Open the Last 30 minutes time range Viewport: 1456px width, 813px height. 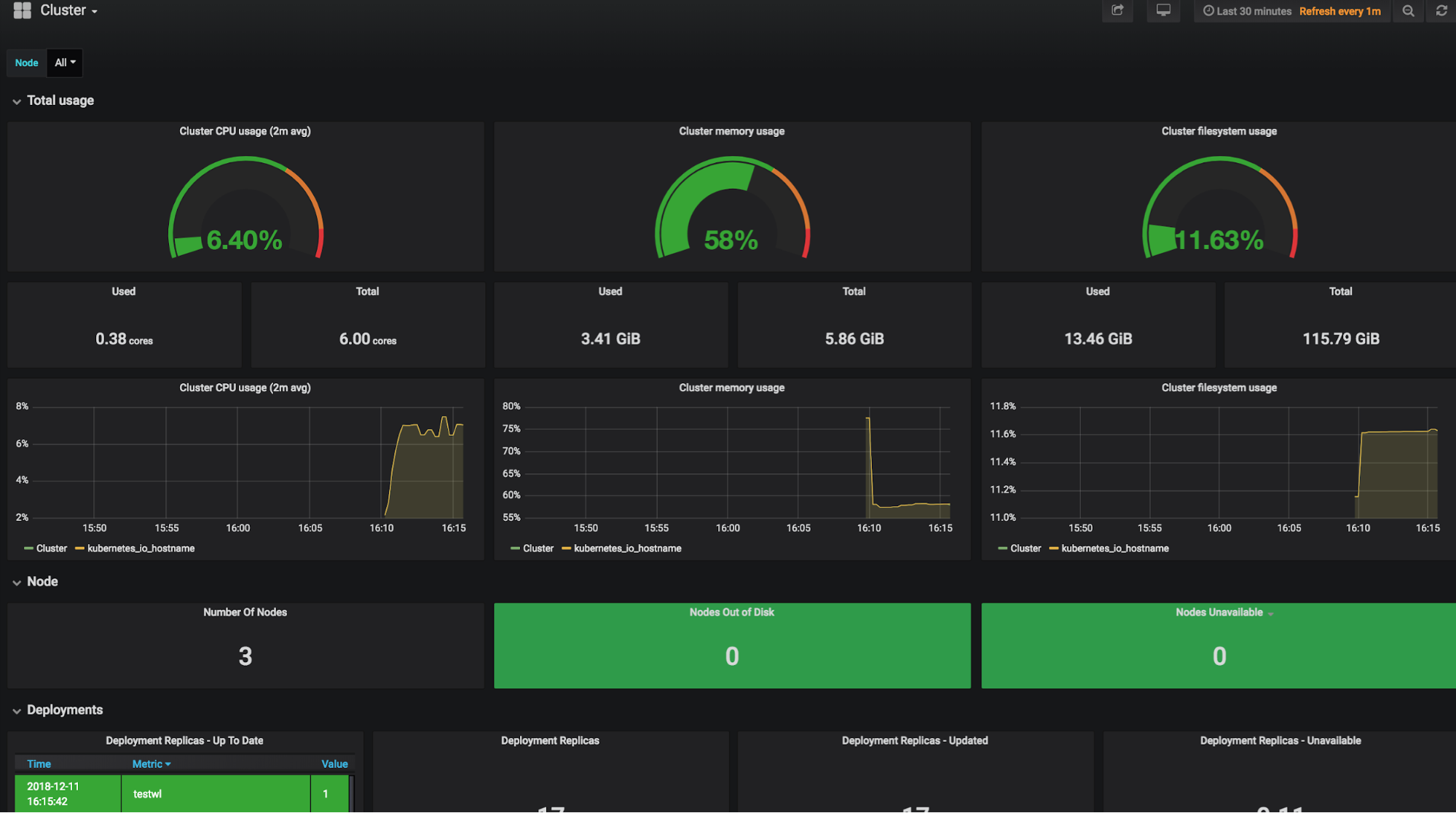(1254, 11)
